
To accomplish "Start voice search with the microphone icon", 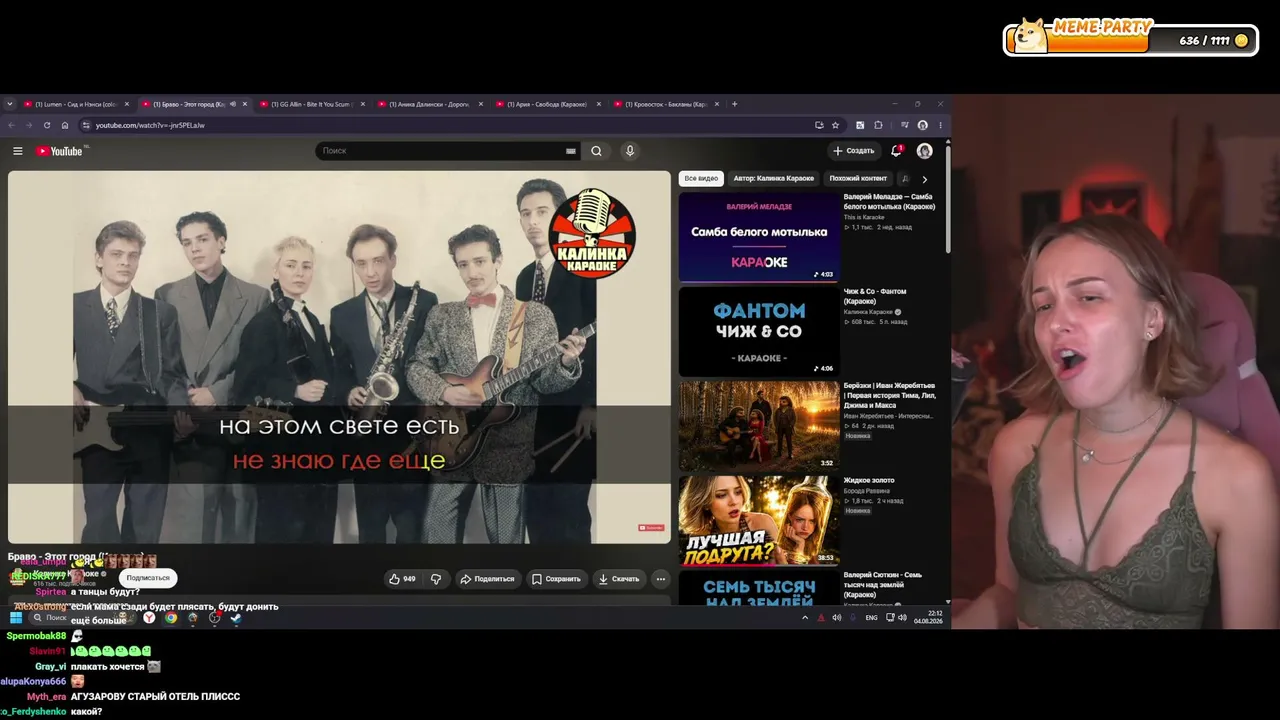I will tap(629, 151).
